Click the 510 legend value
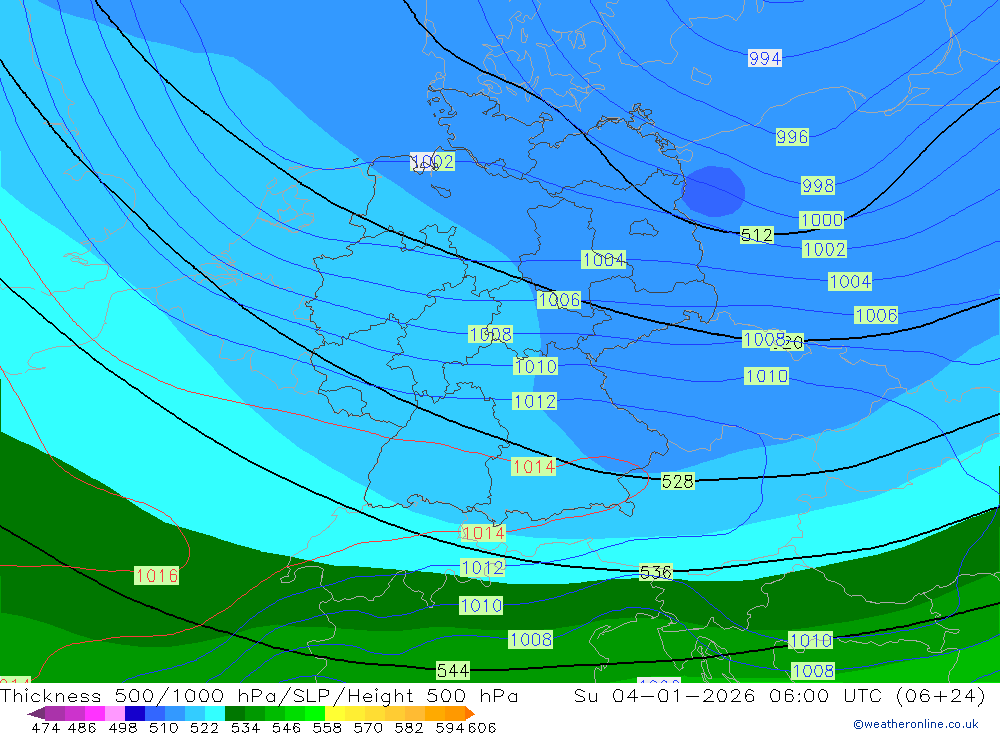The height and width of the screenshot is (733, 1000). [x=163, y=727]
